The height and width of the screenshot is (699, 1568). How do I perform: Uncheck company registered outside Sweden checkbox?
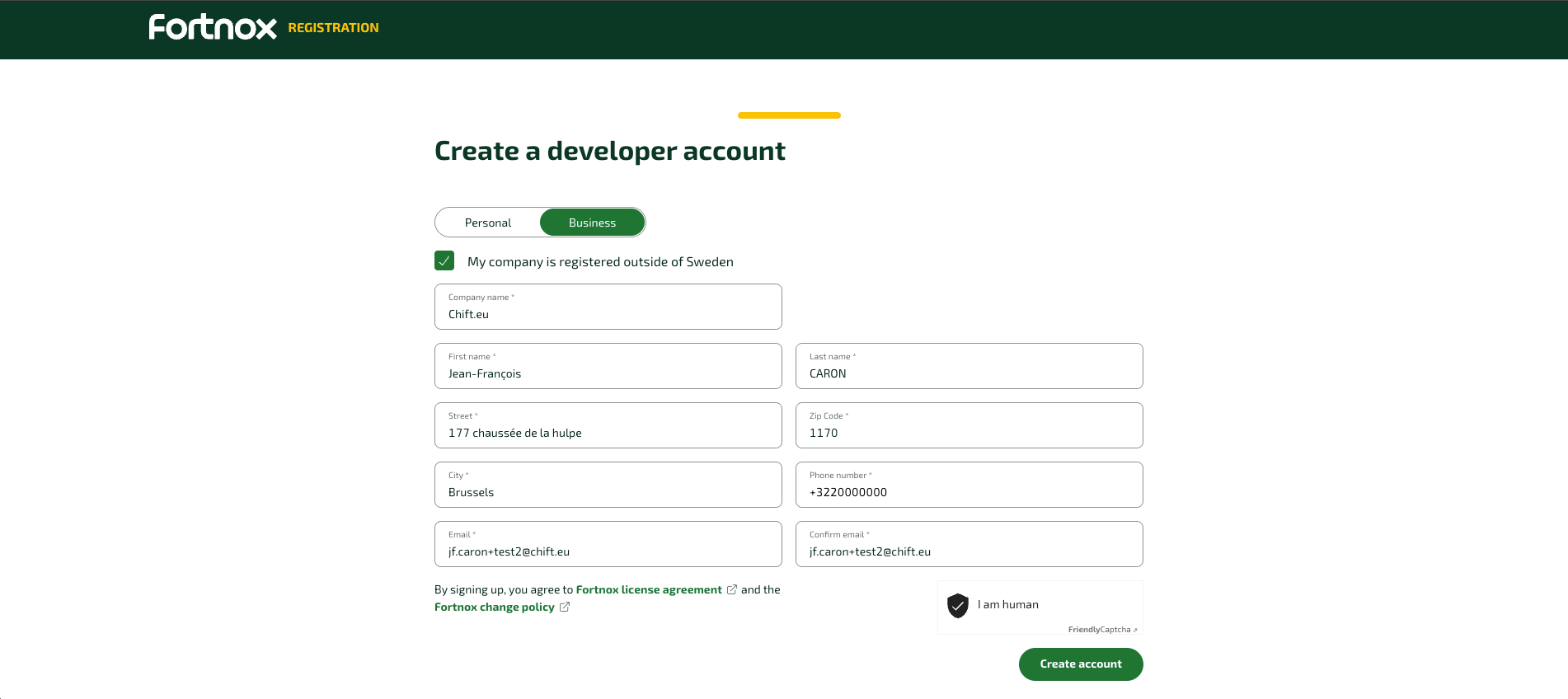pos(444,260)
